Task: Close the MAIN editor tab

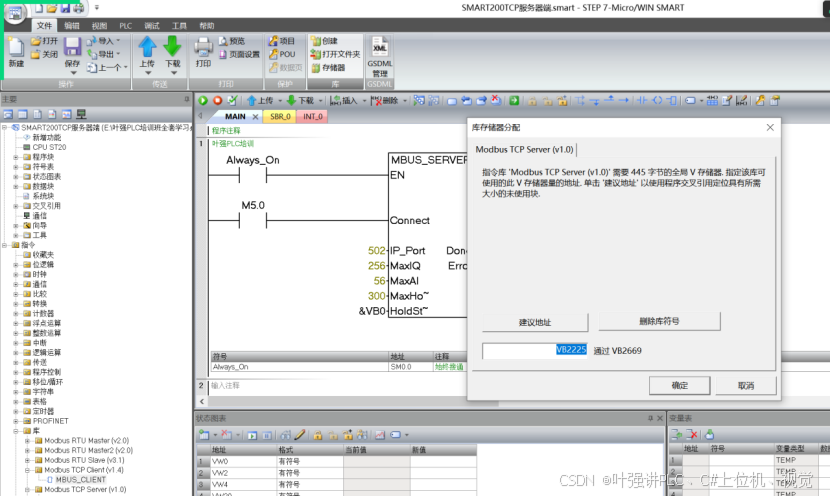Action: (256, 116)
